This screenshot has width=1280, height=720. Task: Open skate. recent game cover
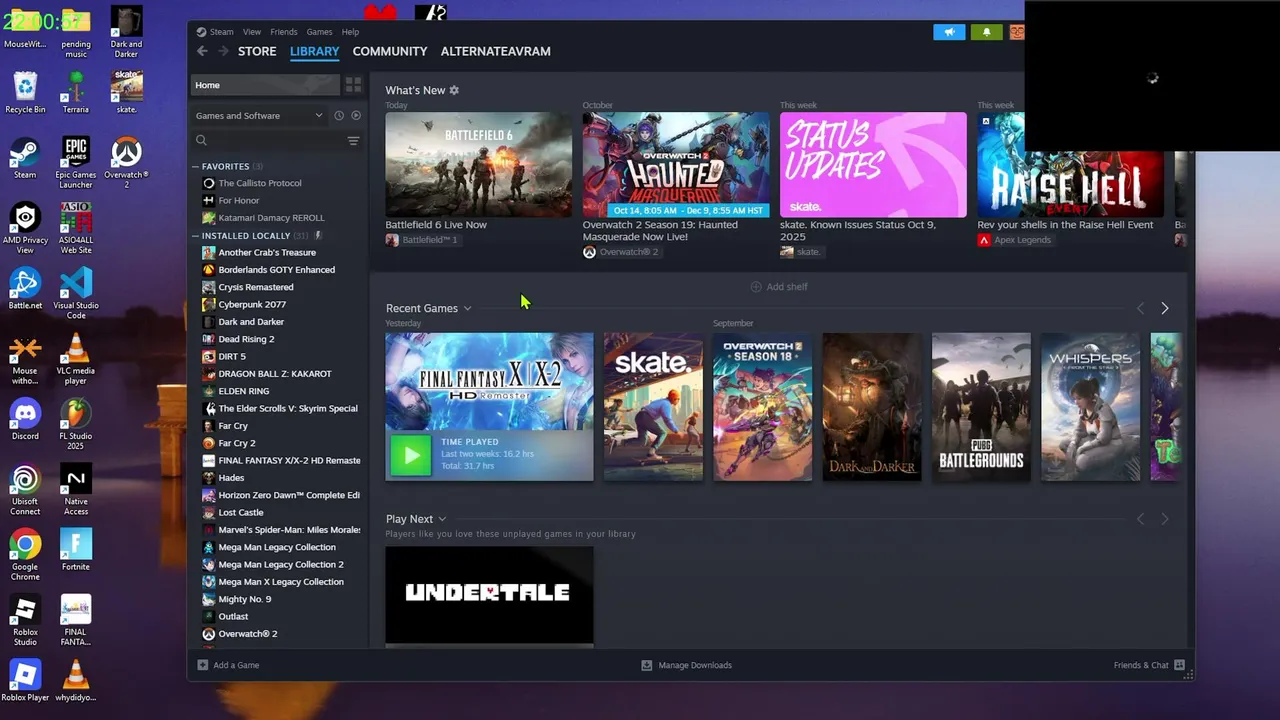click(x=653, y=407)
